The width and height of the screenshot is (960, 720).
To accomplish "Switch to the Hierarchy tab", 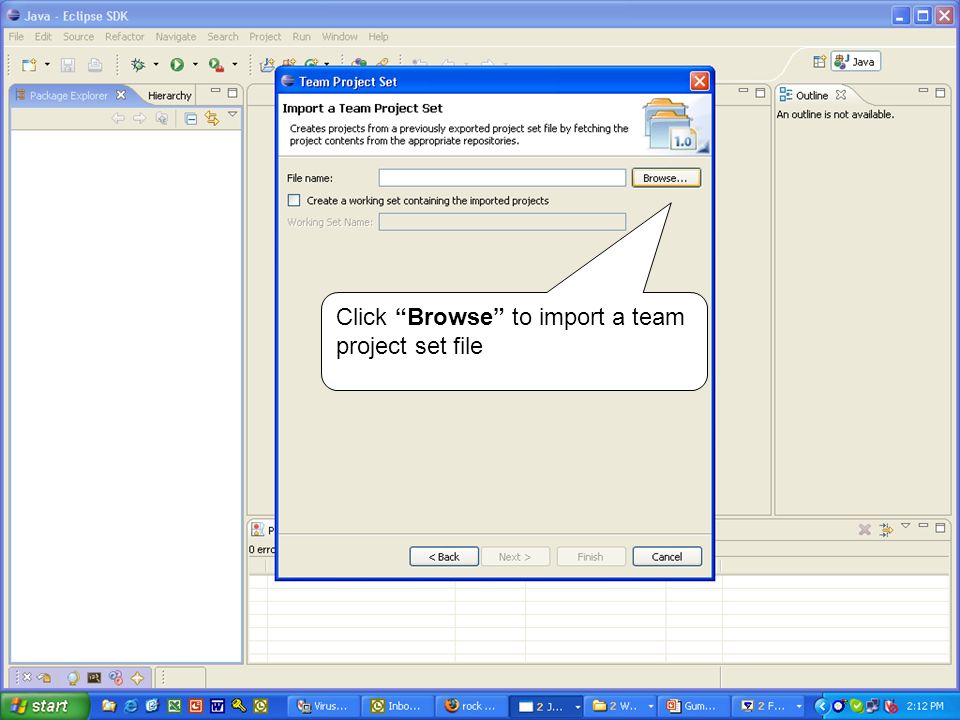I will click(170, 96).
